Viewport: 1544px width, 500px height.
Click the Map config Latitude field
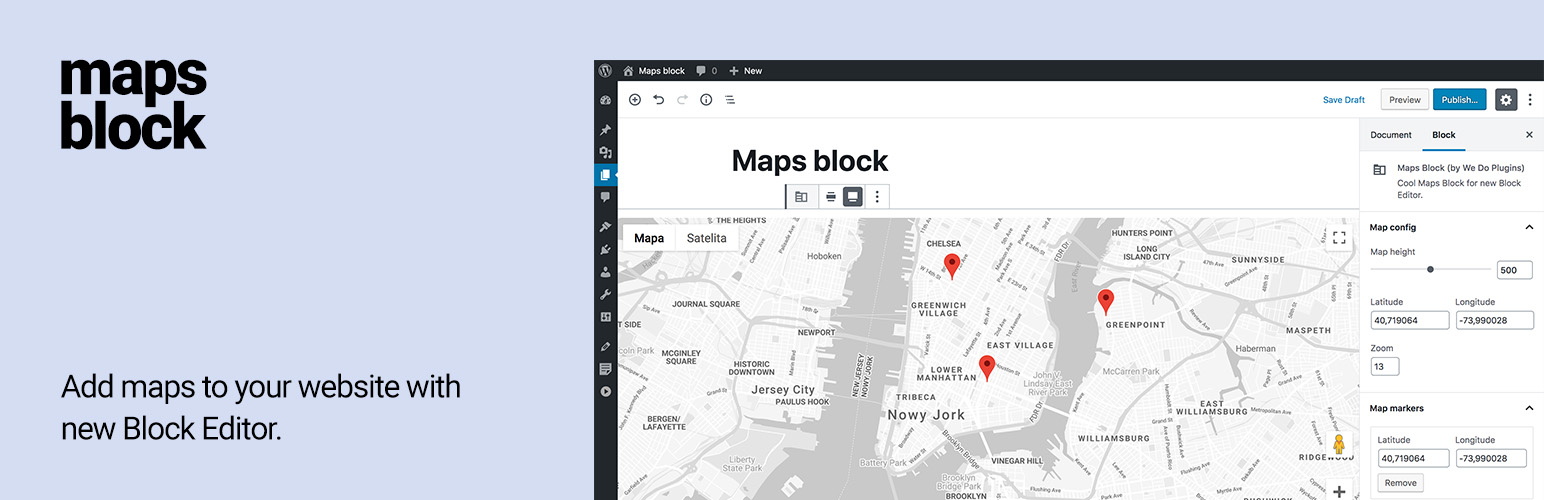click(1410, 320)
